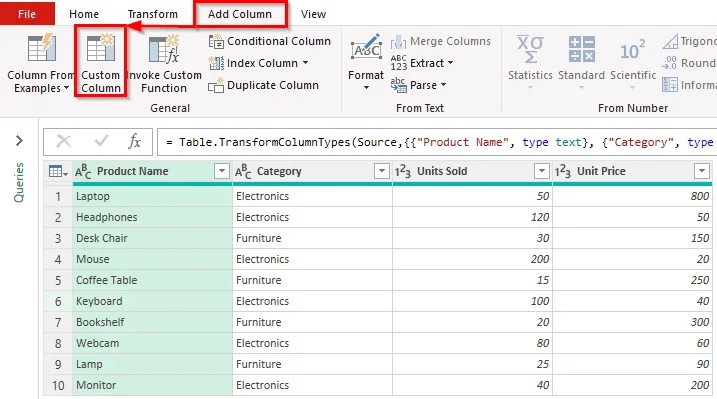Click Category column data type icon
The image size is (717, 399).
tap(243, 171)
